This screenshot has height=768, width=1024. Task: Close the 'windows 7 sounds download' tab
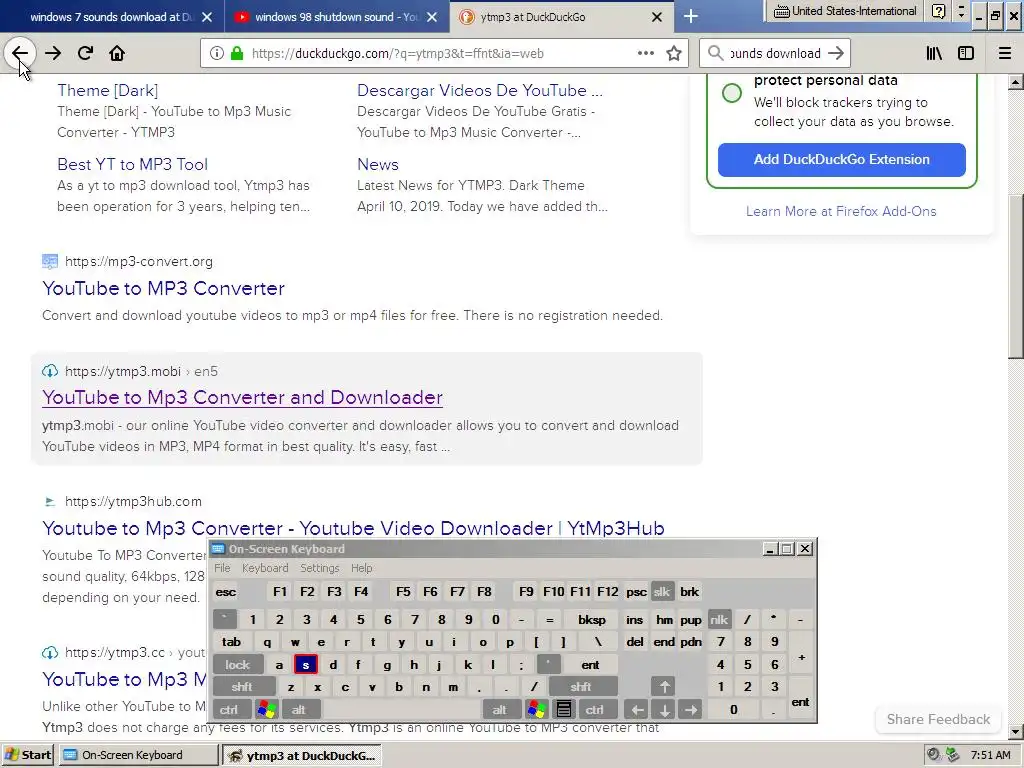click(x=207, y=17)
